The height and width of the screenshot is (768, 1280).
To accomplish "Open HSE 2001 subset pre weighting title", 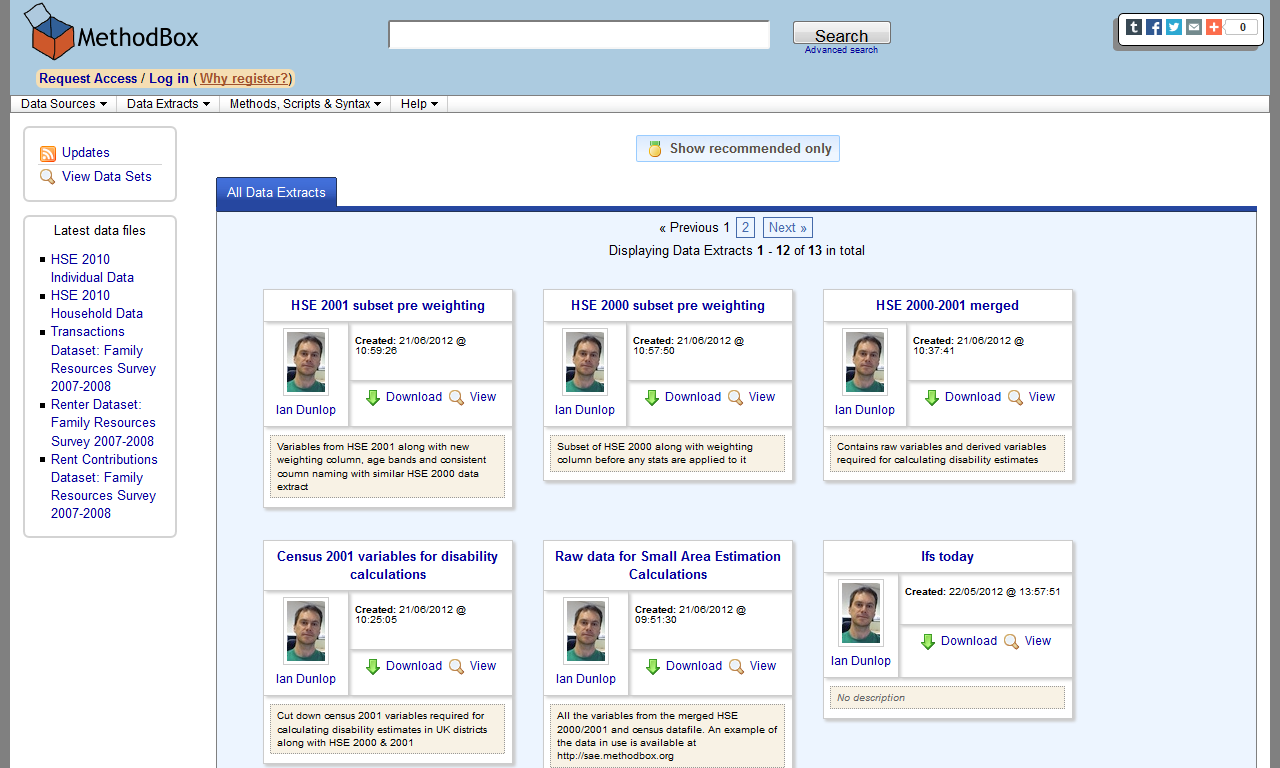I will (388, 306).
